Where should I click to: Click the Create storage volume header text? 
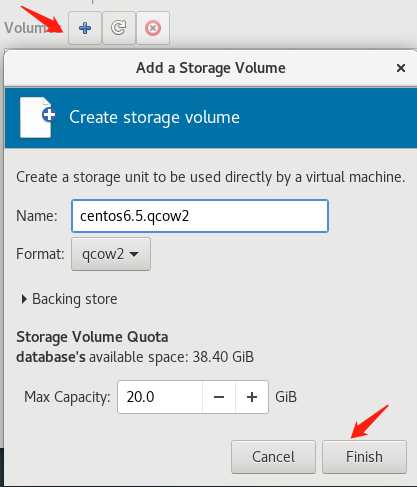[154, 117]
